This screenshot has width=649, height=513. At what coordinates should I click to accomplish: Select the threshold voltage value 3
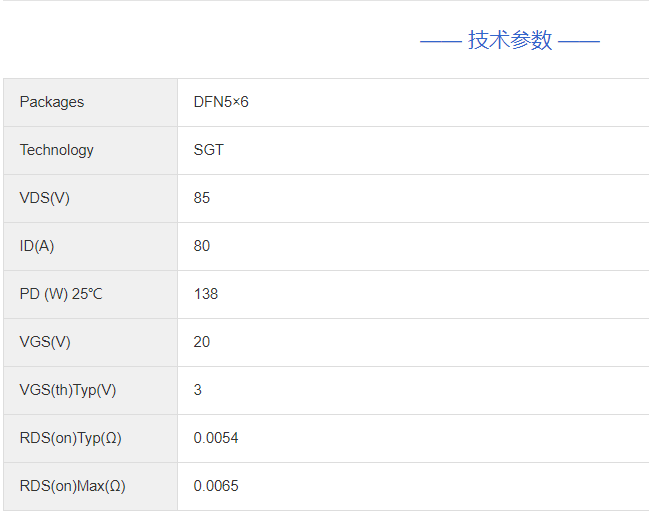pos(198,390)
